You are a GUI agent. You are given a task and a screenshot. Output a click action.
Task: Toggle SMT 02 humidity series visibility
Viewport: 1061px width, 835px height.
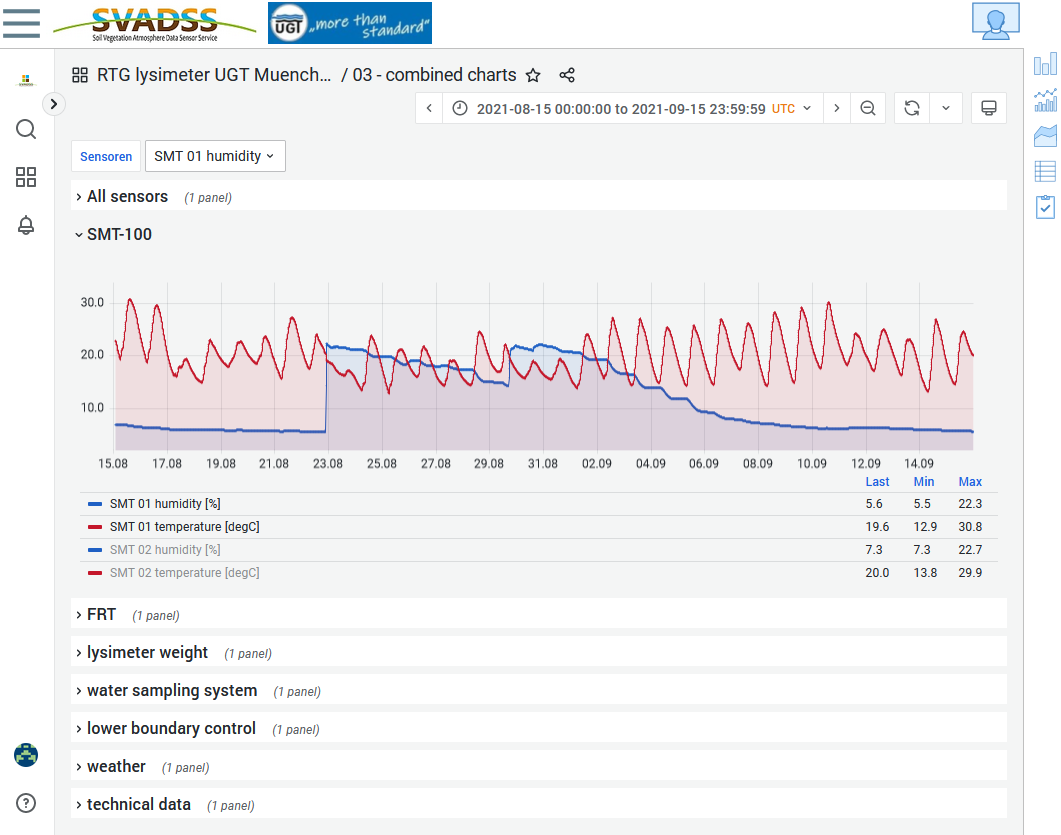pos(165,550)
